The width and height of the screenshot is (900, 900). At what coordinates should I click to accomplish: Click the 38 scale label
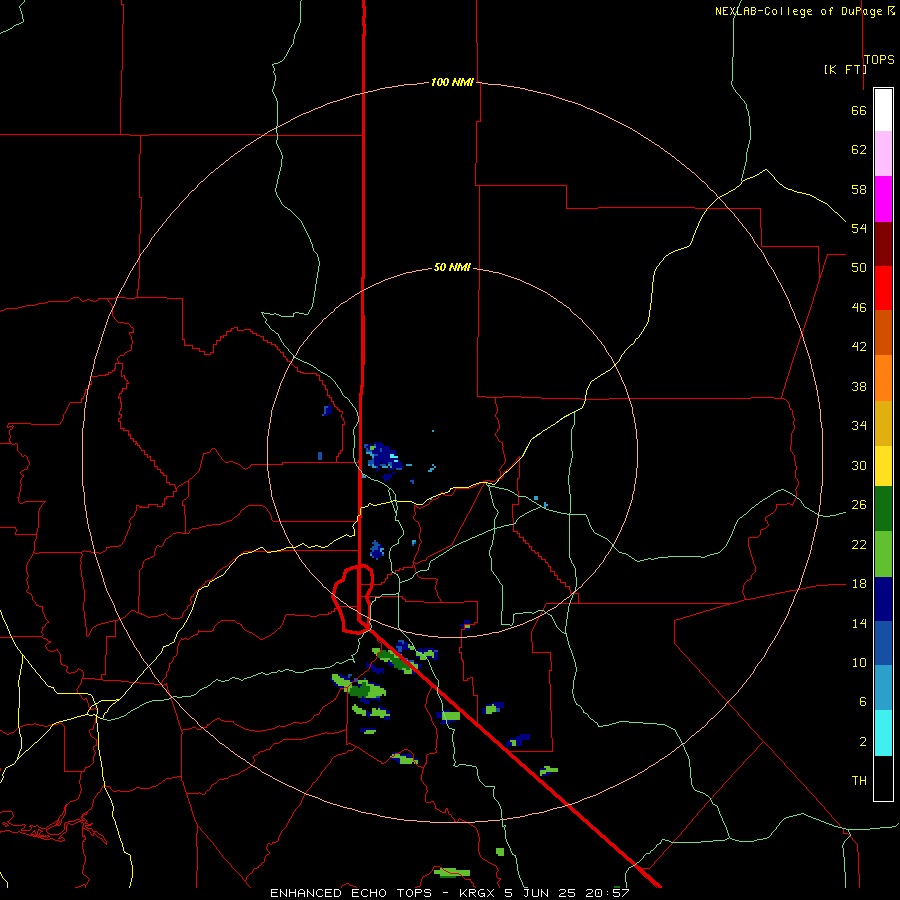tap(859, 386)
